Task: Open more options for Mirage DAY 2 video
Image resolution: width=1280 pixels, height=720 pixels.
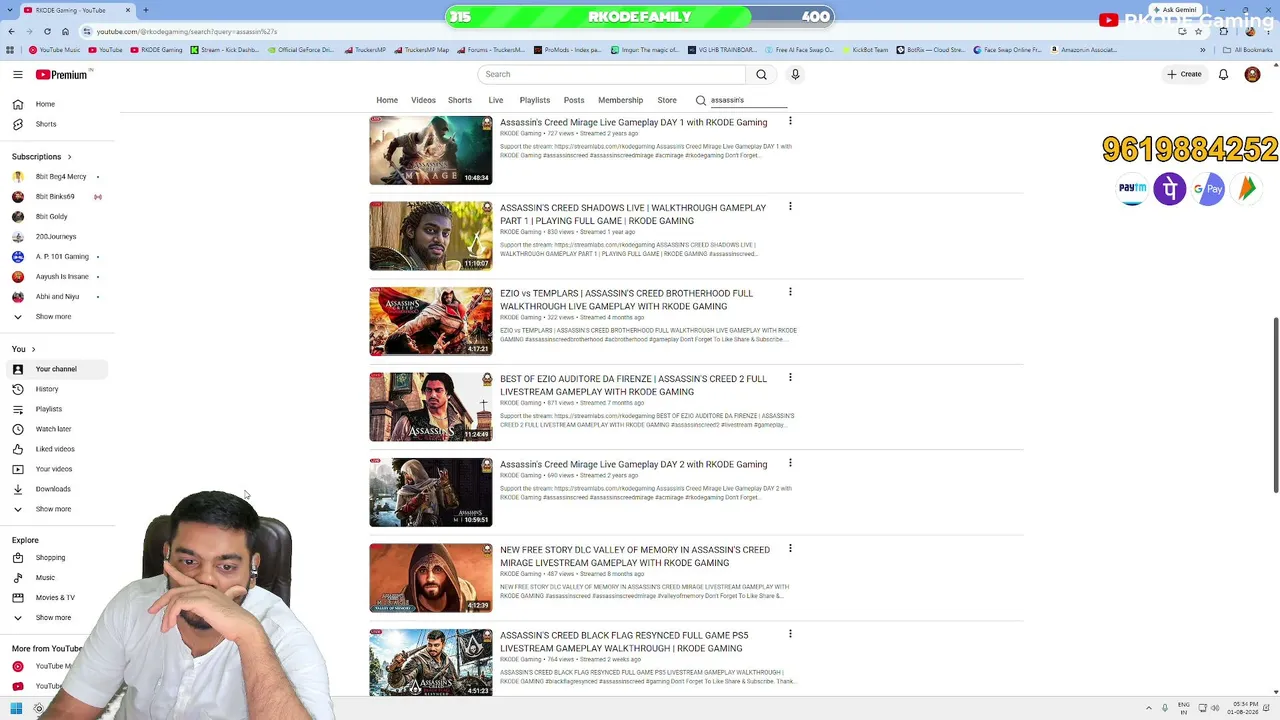Action: pos(790,463)
